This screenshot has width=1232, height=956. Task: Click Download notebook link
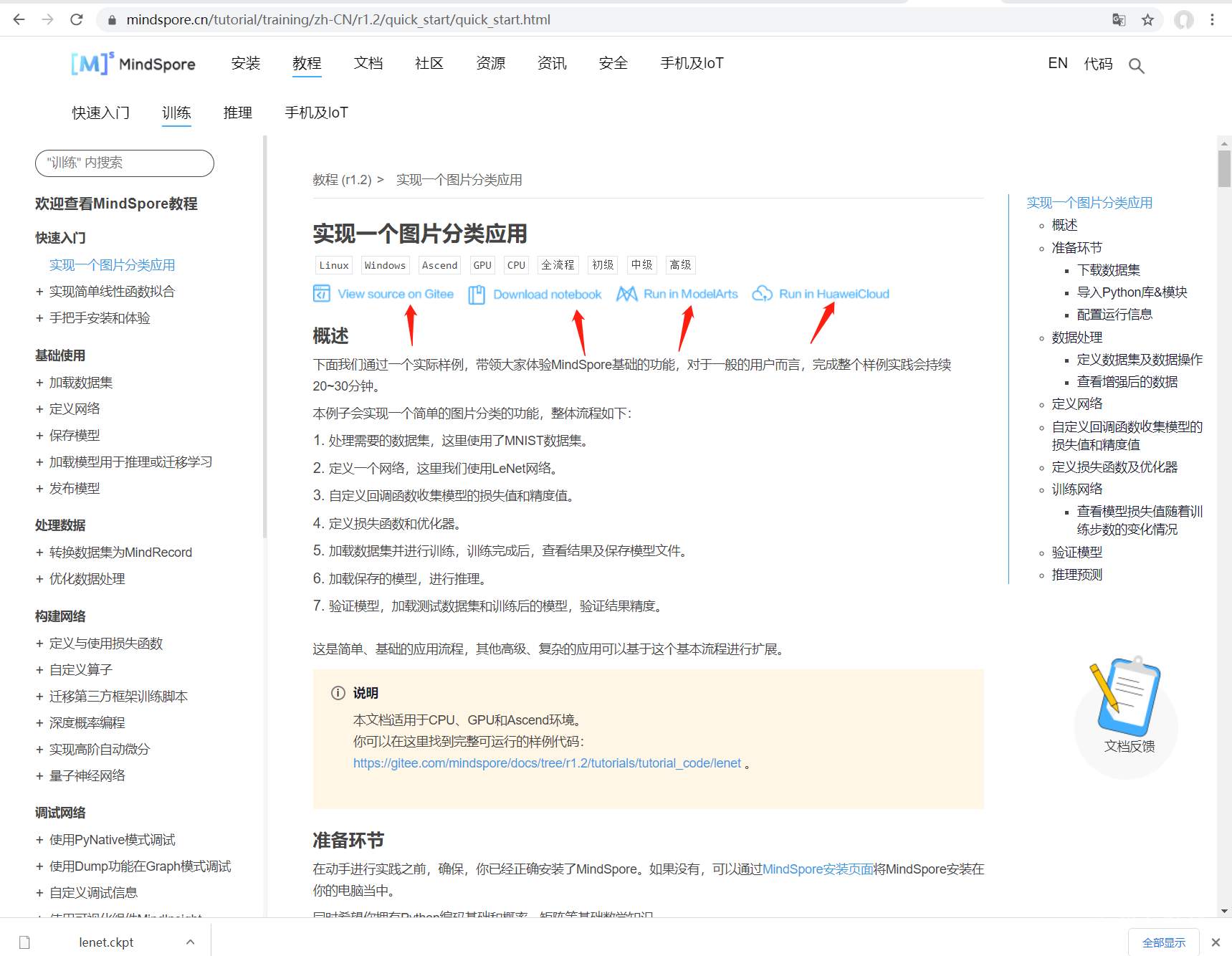(x=548, y=294)
